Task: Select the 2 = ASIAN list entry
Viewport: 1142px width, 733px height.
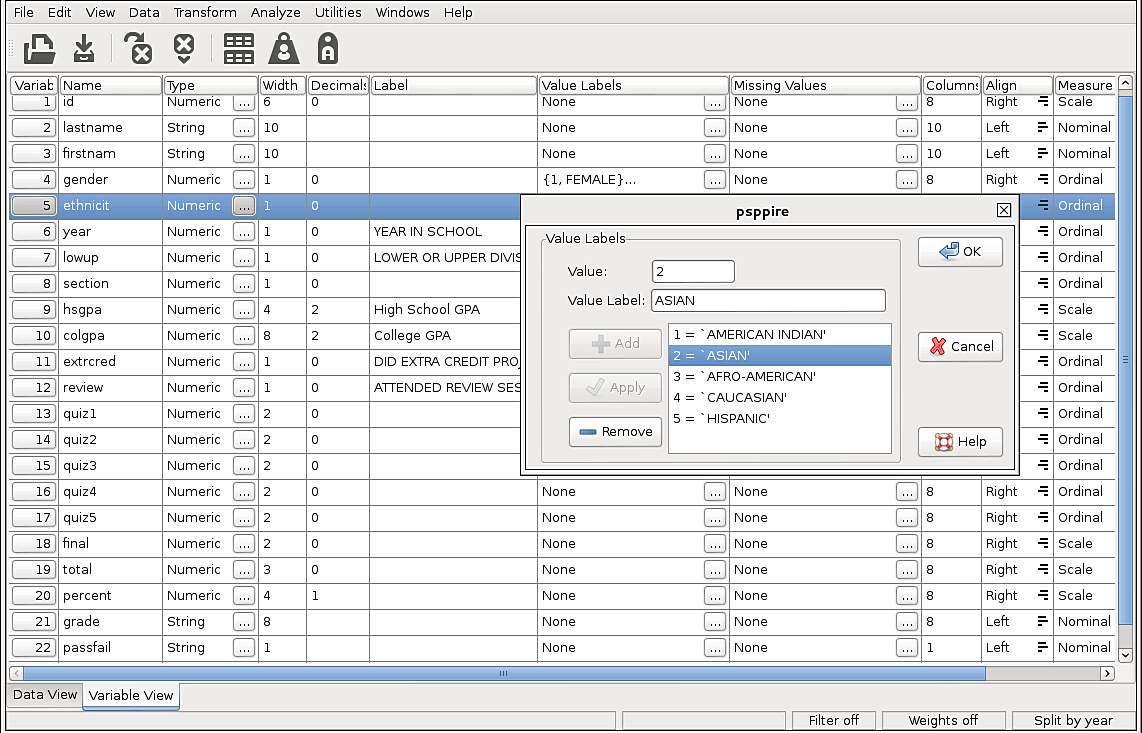Action: (x=779, y=356)
